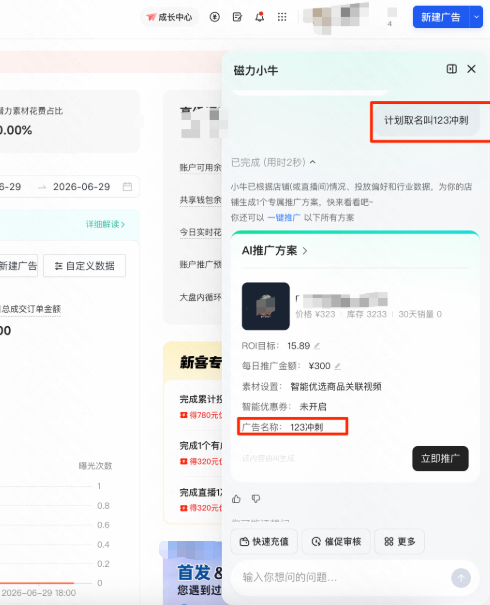Collapse the 已完成 (用时2秒) section
Viewport: 490px width, 605px height.
[x=313, y=162]
